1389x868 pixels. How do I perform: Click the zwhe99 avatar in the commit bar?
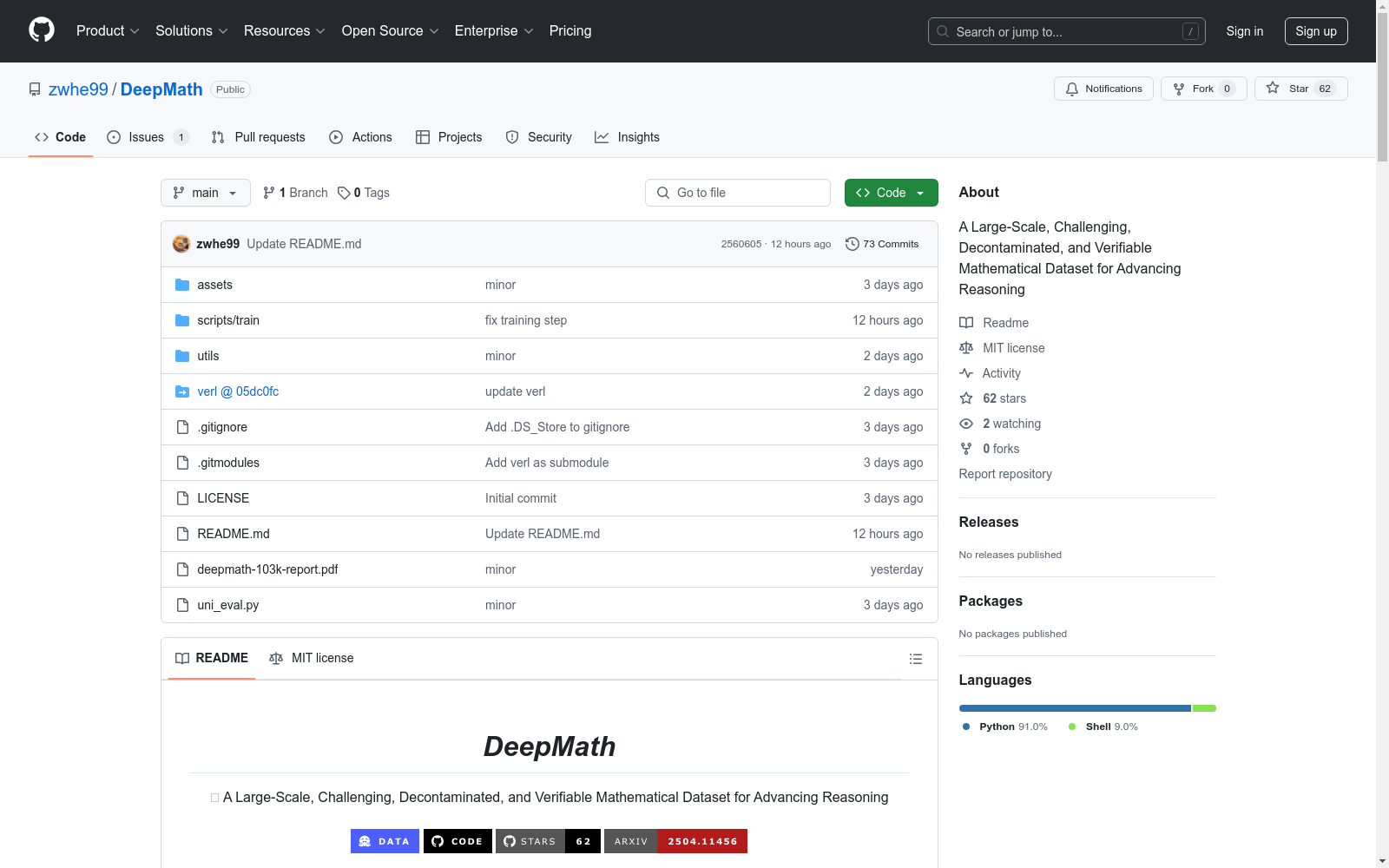click(x=181, y=244)
